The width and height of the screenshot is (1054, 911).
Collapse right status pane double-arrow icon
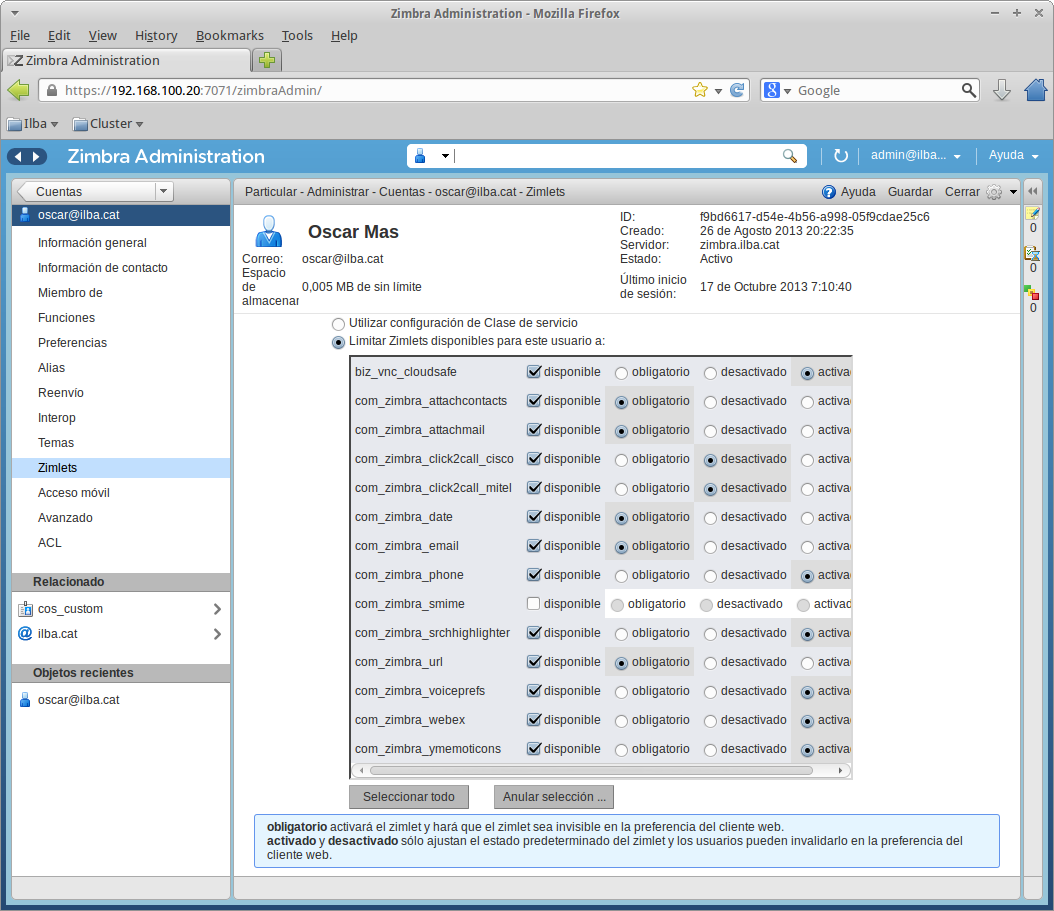click(x=1032, y=191)
